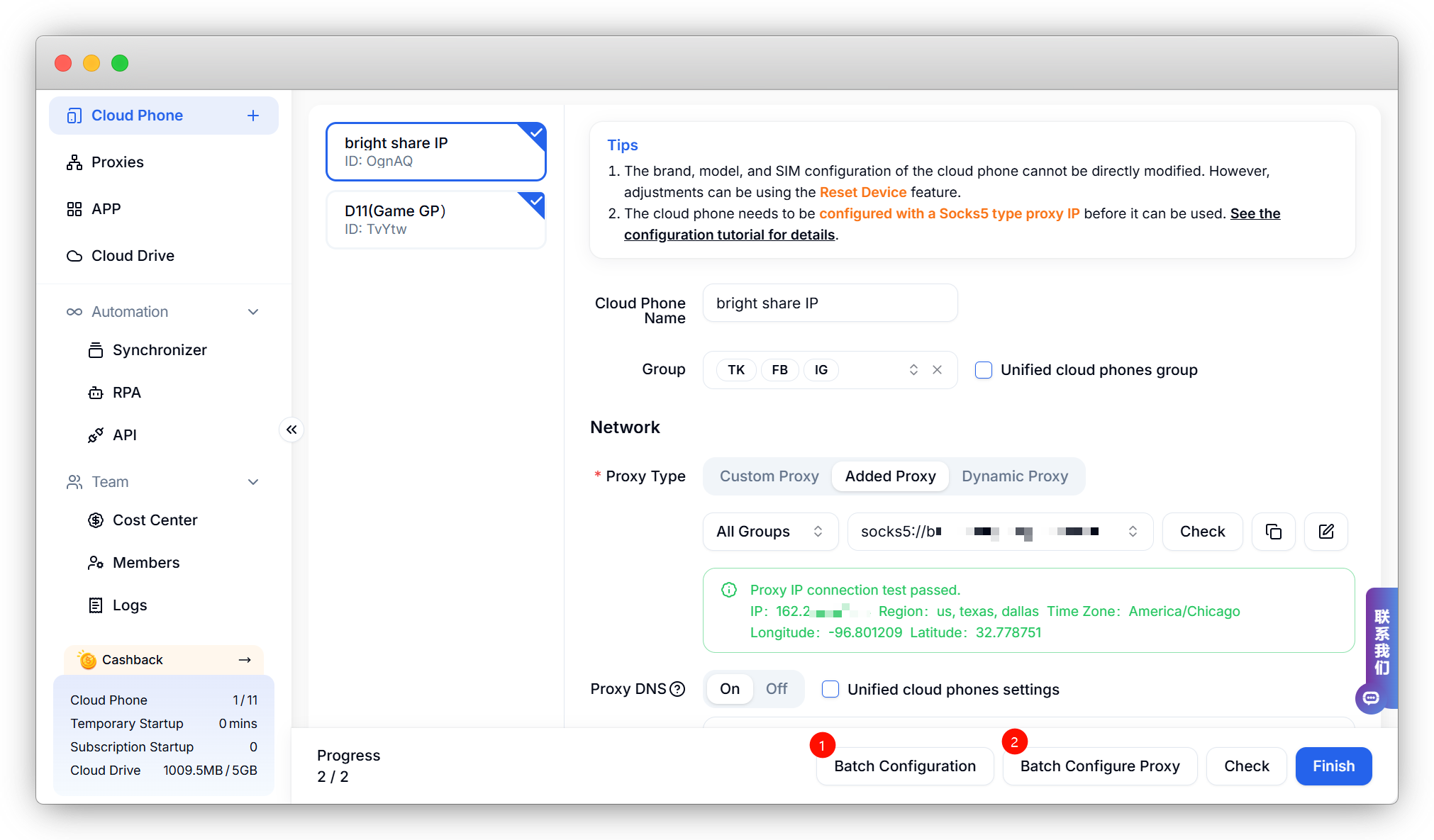Enable Unified cloud phones group checkbox

point(984,370)
